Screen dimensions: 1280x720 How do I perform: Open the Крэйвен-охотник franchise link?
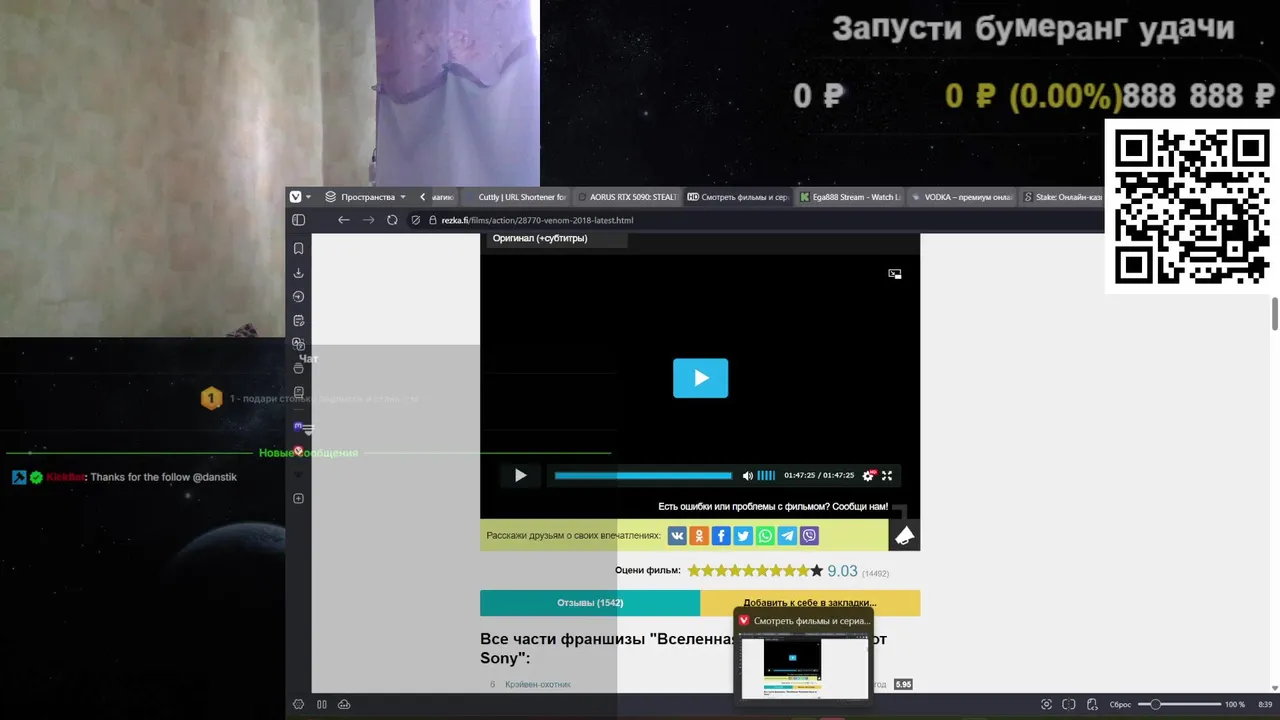538,685
